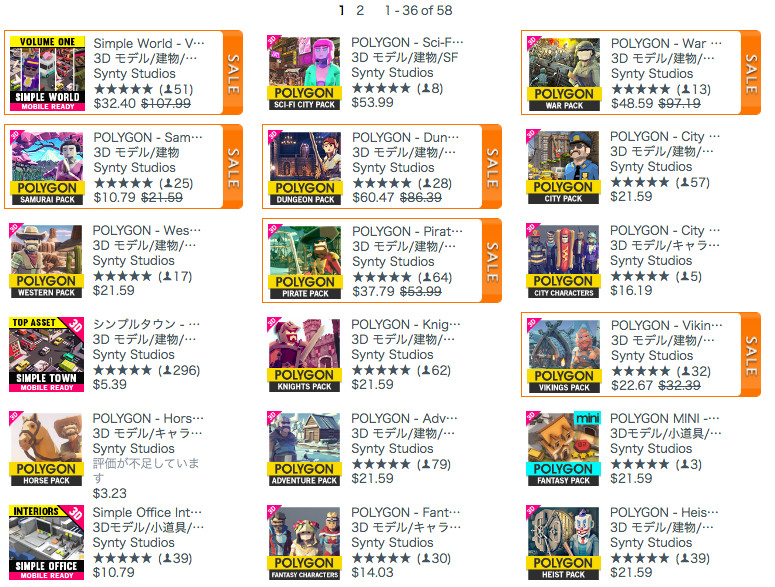
Task: Click the star rating with 62 reviews
Action: coord(401,370)
